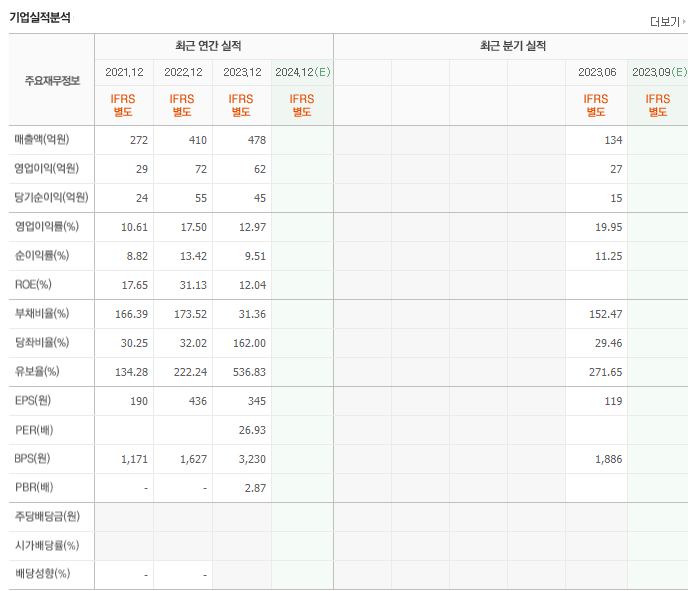Click the 2022.12 annual period header
Viewport: 688px width, 591px height.
click(183, 72)
